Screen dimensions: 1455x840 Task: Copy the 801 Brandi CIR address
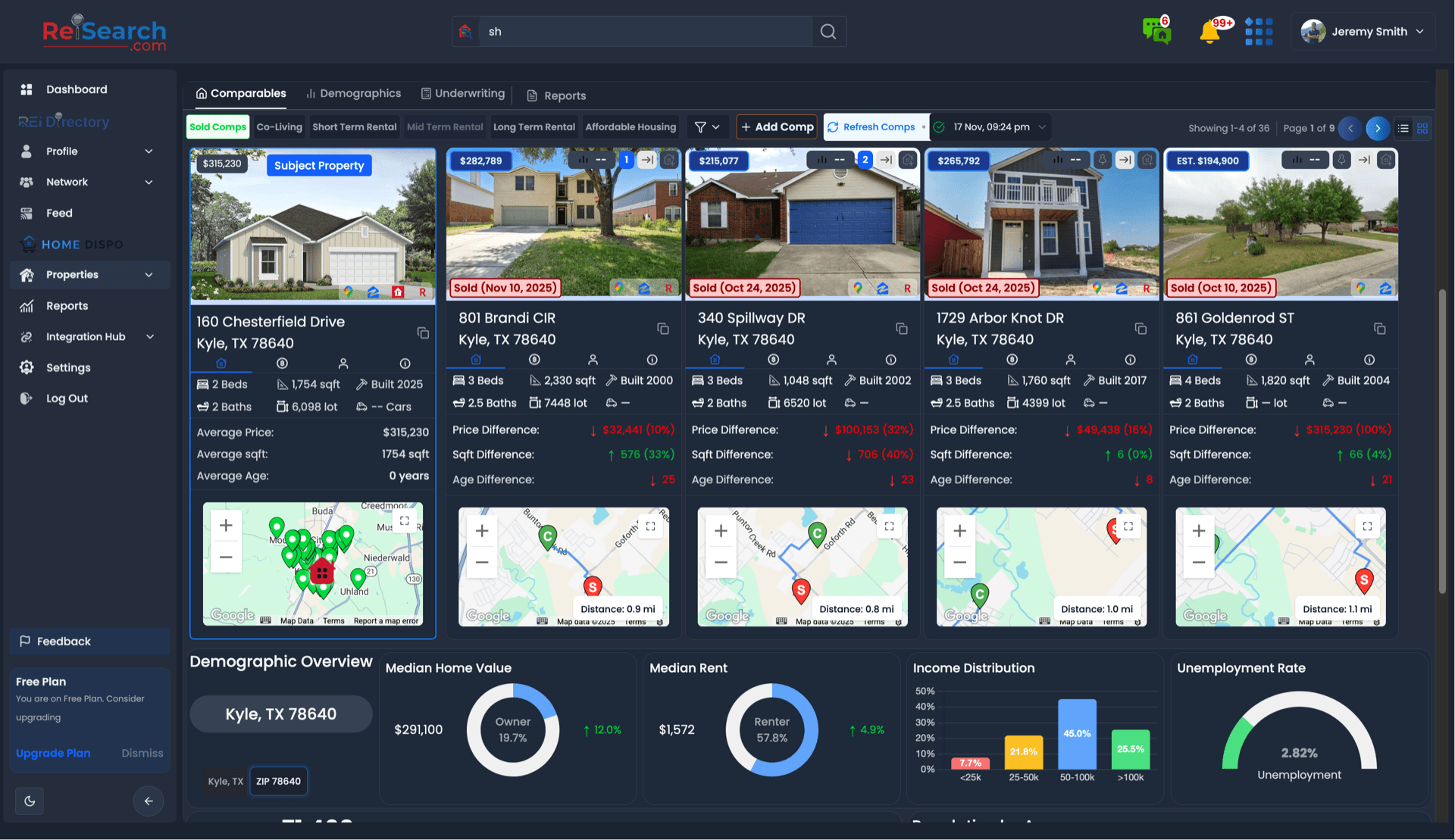pyautogui.click(x=662, y=329)
